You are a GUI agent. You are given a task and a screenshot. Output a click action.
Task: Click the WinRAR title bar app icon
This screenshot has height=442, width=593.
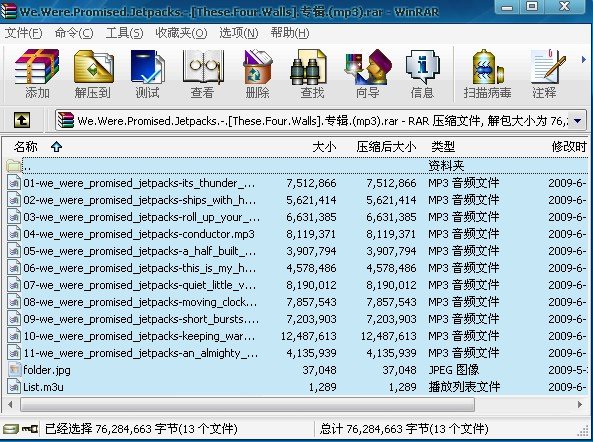[8, 11]
